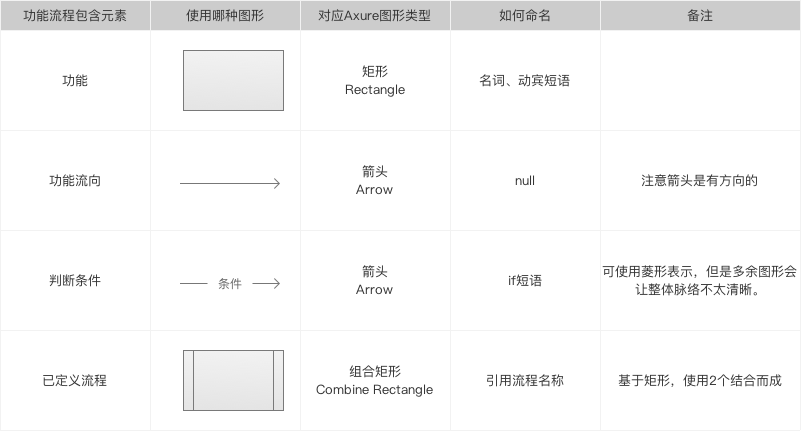
Task: Click the 已定义流程 row label
Action: pos(75,380)
